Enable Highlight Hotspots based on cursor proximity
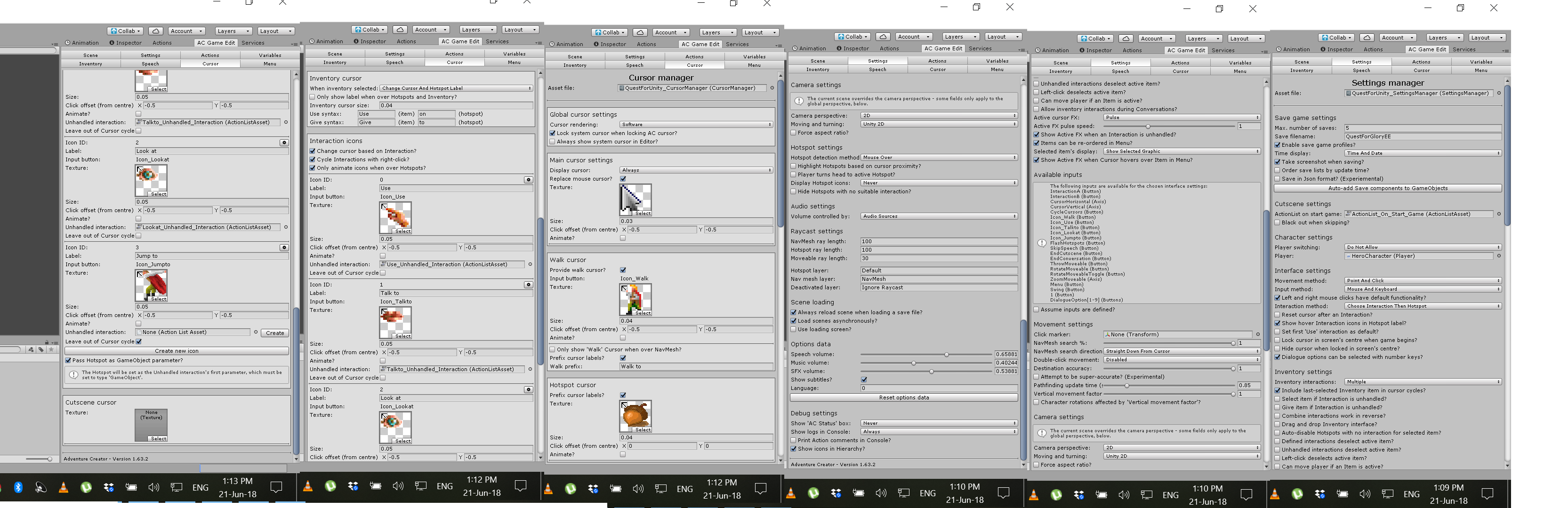The height and width of the screenshot is (508, 1568). point(793,166)
